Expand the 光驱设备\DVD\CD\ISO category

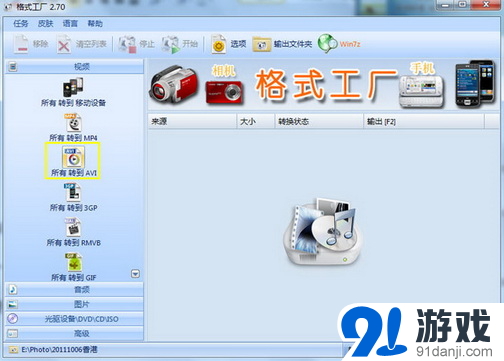(74, 319)
